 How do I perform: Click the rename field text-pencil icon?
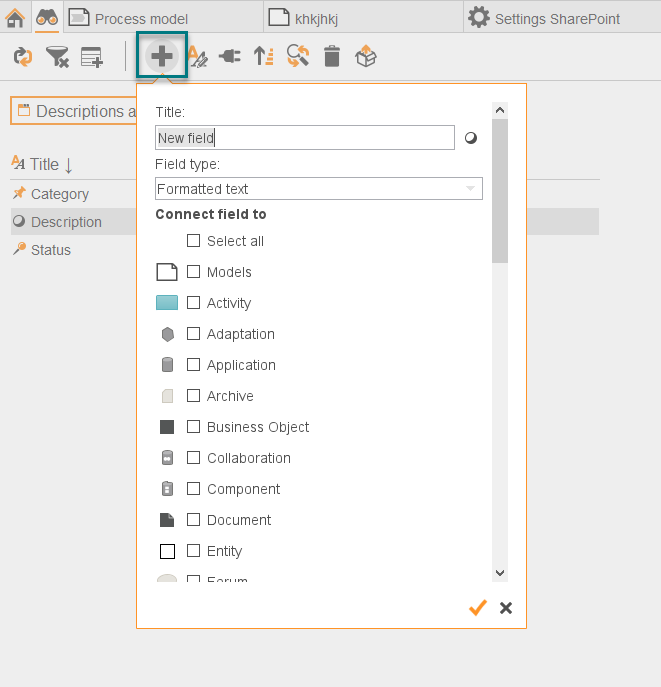pos(198,57)
